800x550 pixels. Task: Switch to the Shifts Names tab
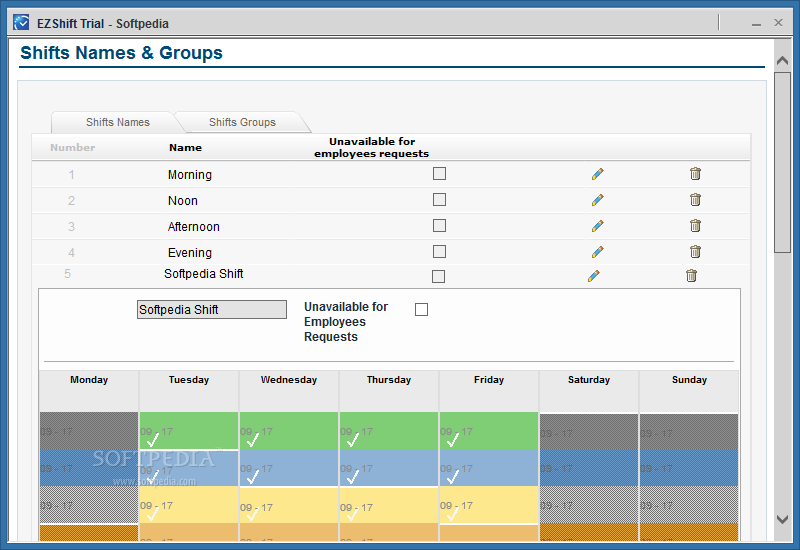(117, 122)
